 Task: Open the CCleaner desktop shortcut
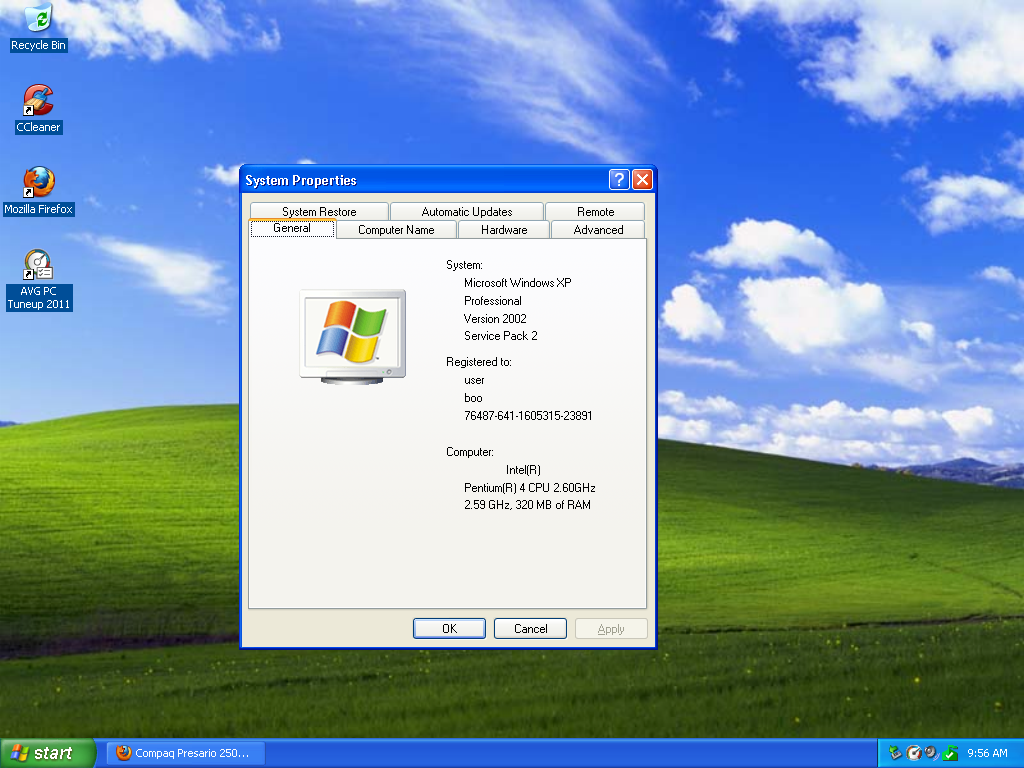(39, 108)
